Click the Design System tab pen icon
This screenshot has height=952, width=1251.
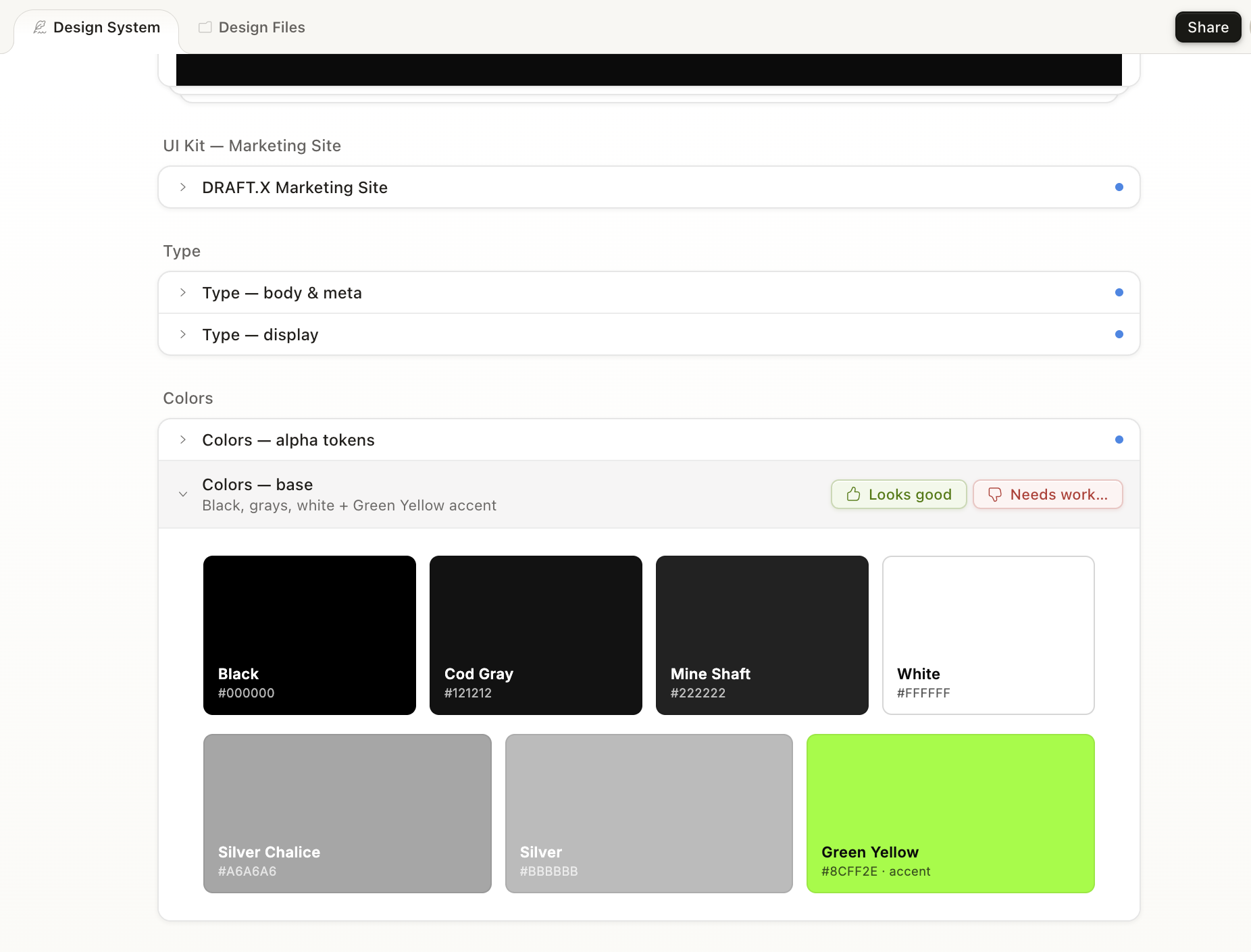tap(40, 28)
